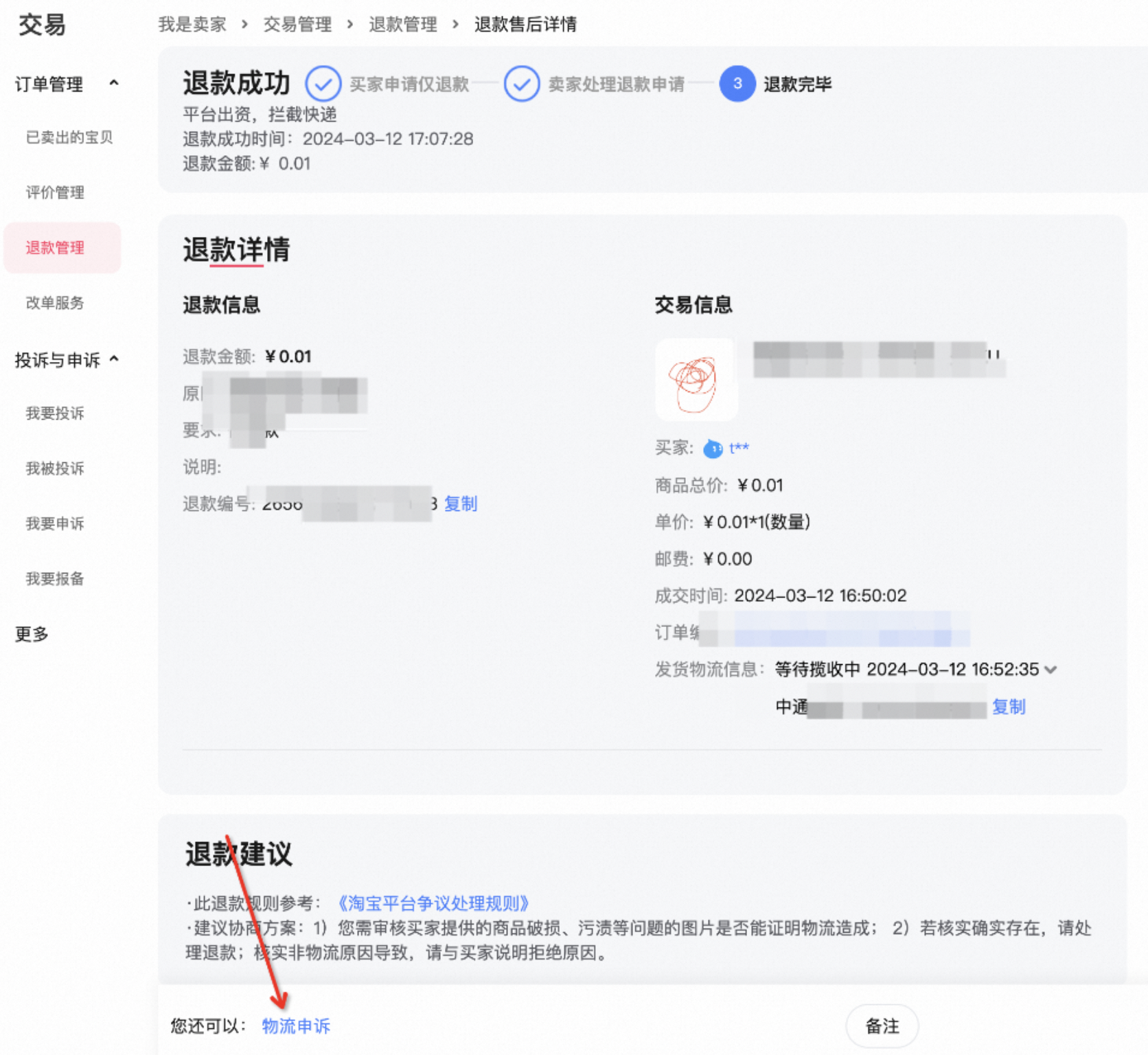Click the 物流申诉 link
Viewport: 1148px width, 1055px height.
click(x=296, y=1026)
